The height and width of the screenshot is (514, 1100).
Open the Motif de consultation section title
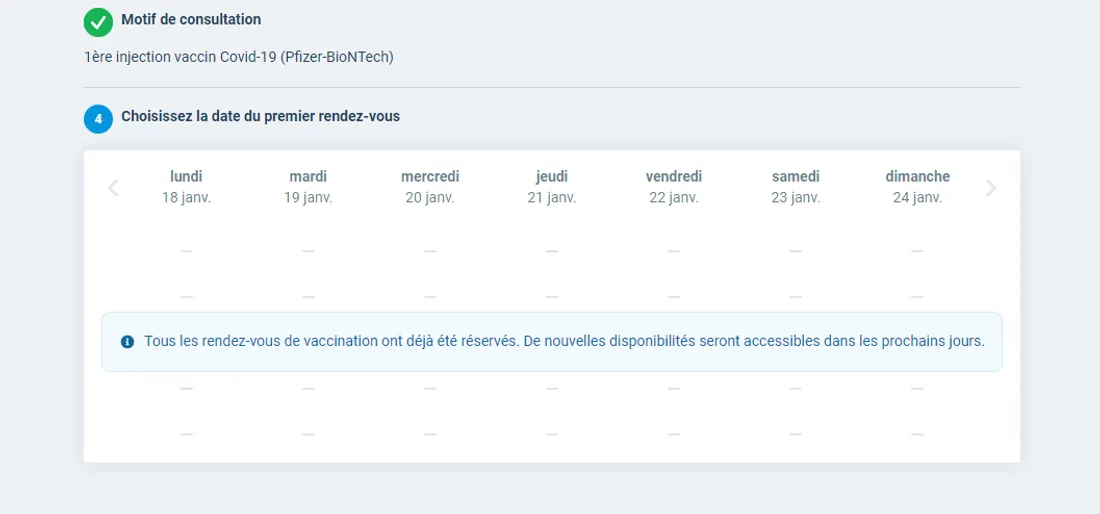191,20
